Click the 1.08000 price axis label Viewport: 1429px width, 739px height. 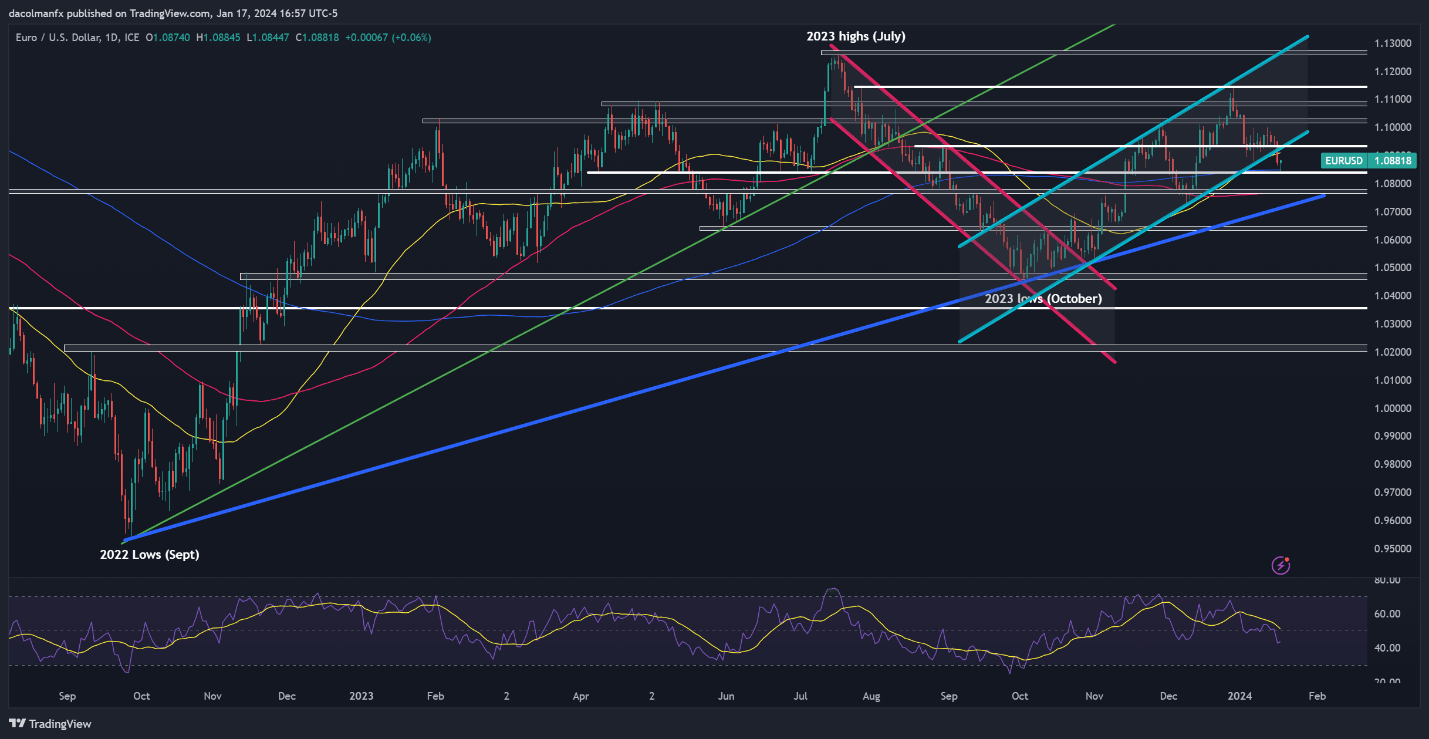pos(1391,184)
